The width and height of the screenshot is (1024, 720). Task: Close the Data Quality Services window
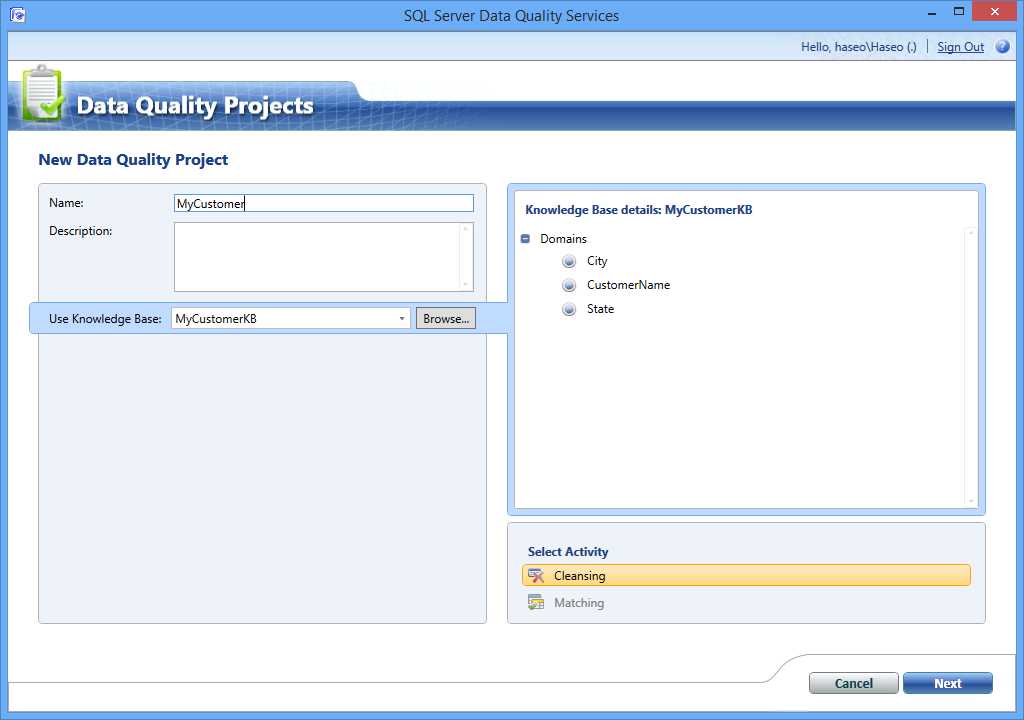994,11
